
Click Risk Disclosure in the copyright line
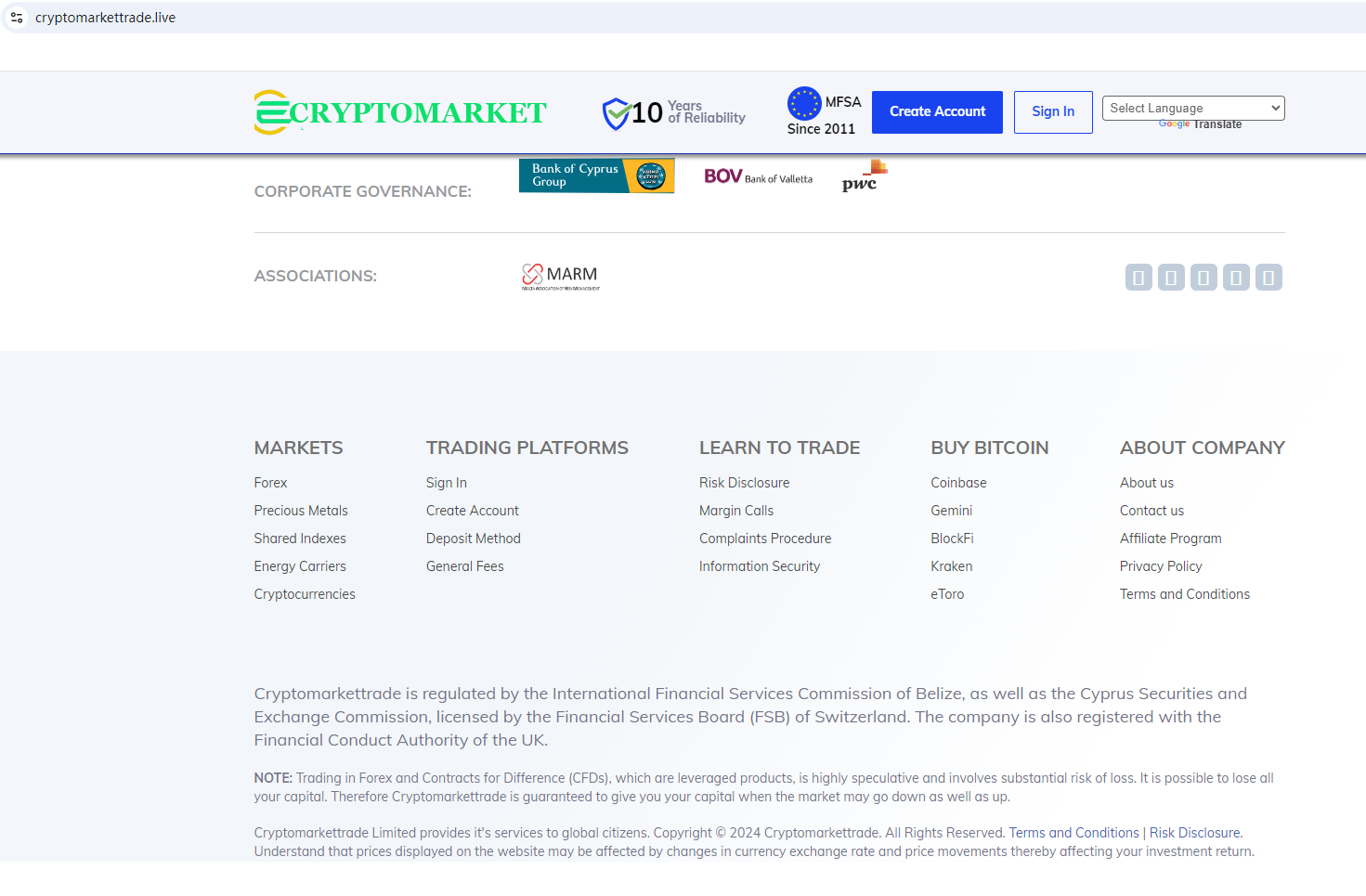tap(1195, 833)
